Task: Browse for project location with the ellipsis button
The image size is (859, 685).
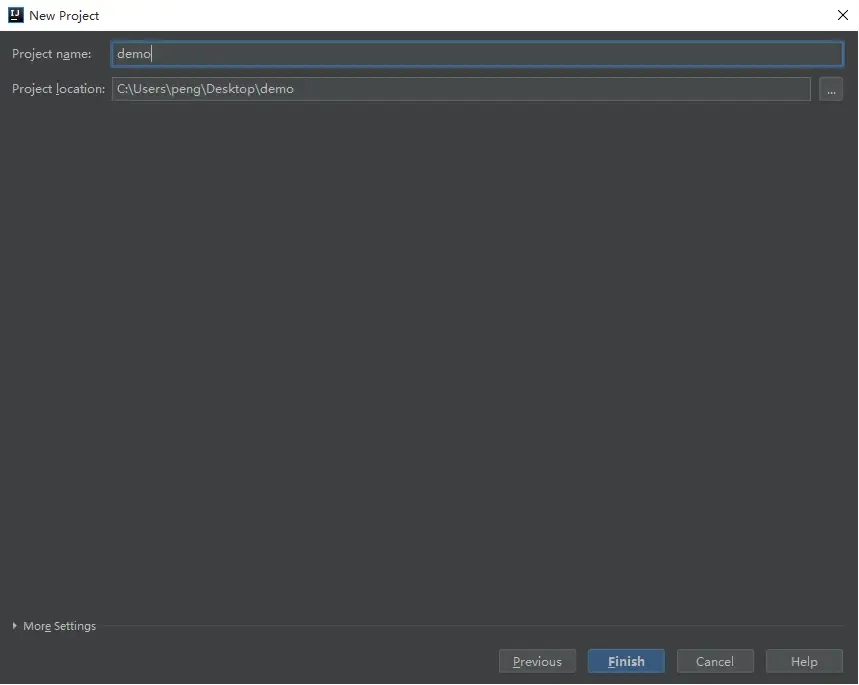Action: point(830,89)
